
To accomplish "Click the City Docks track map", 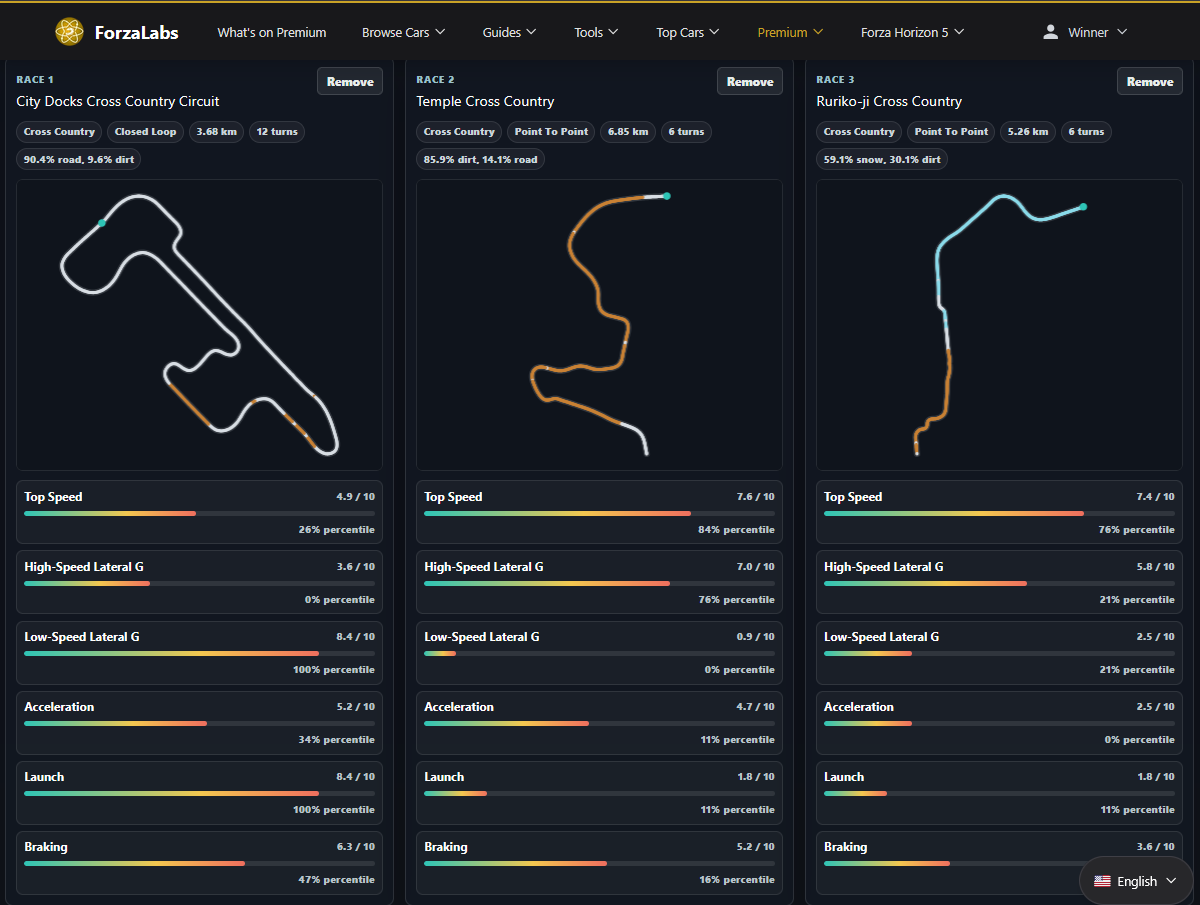I will click(200, 325).
